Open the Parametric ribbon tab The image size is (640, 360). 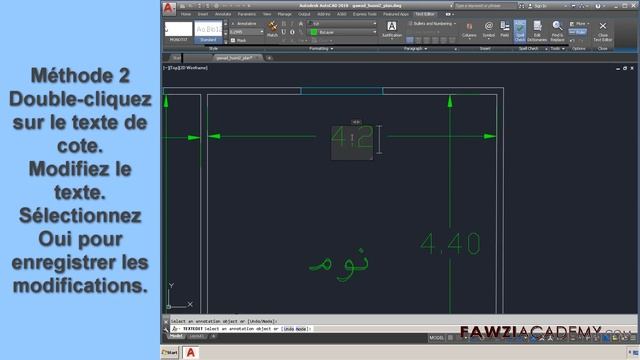pos(247,14)
